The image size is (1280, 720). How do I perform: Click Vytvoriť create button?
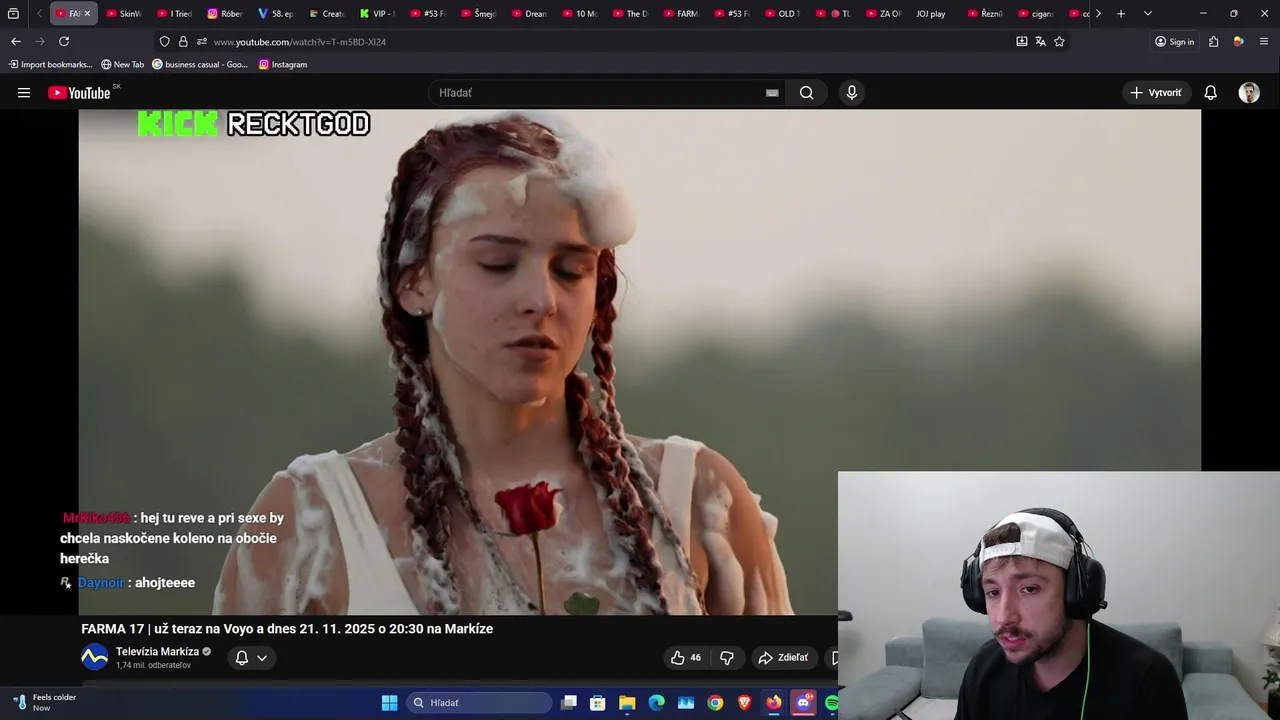(1156, 93)
